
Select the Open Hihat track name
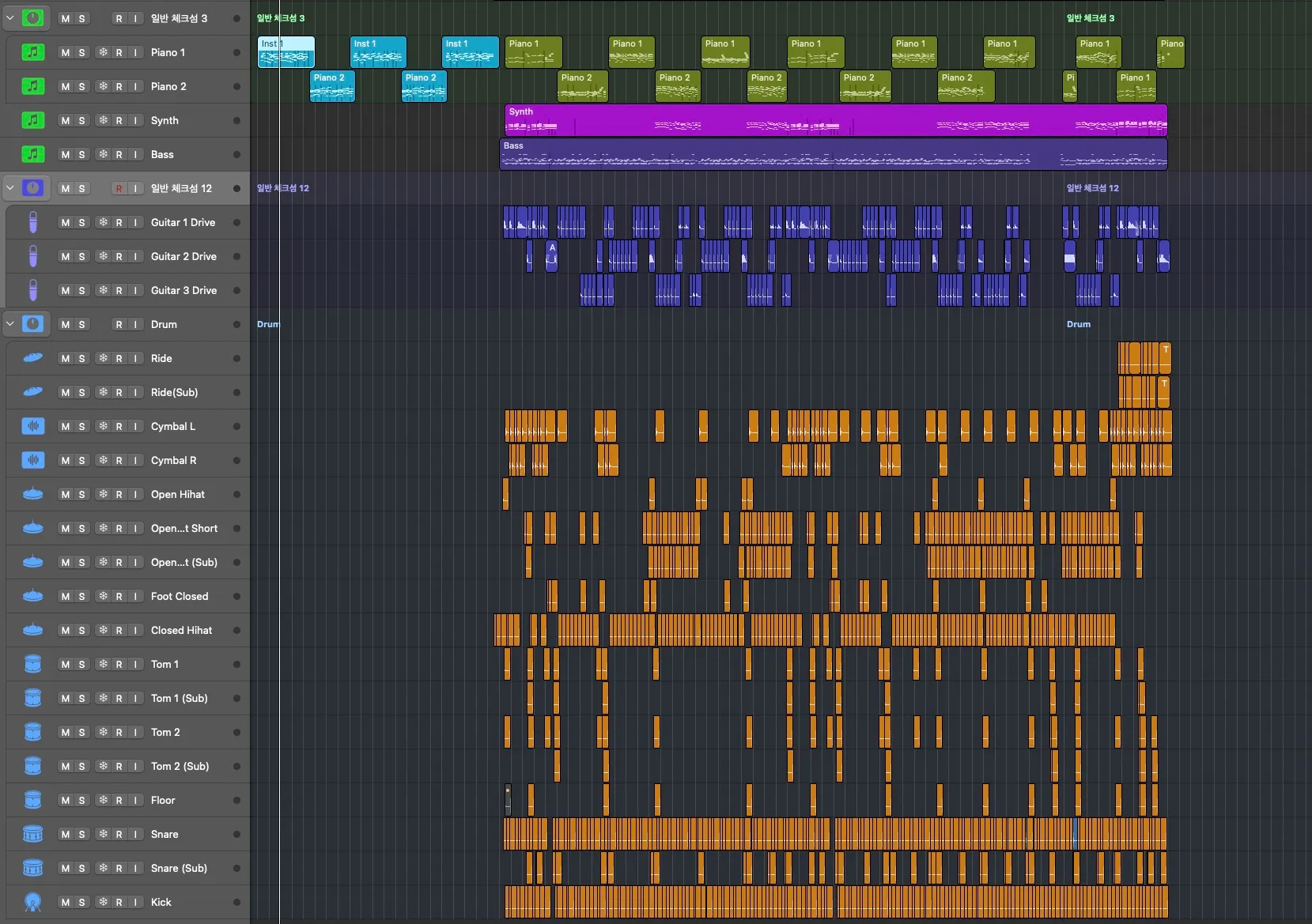pos(177,494)
